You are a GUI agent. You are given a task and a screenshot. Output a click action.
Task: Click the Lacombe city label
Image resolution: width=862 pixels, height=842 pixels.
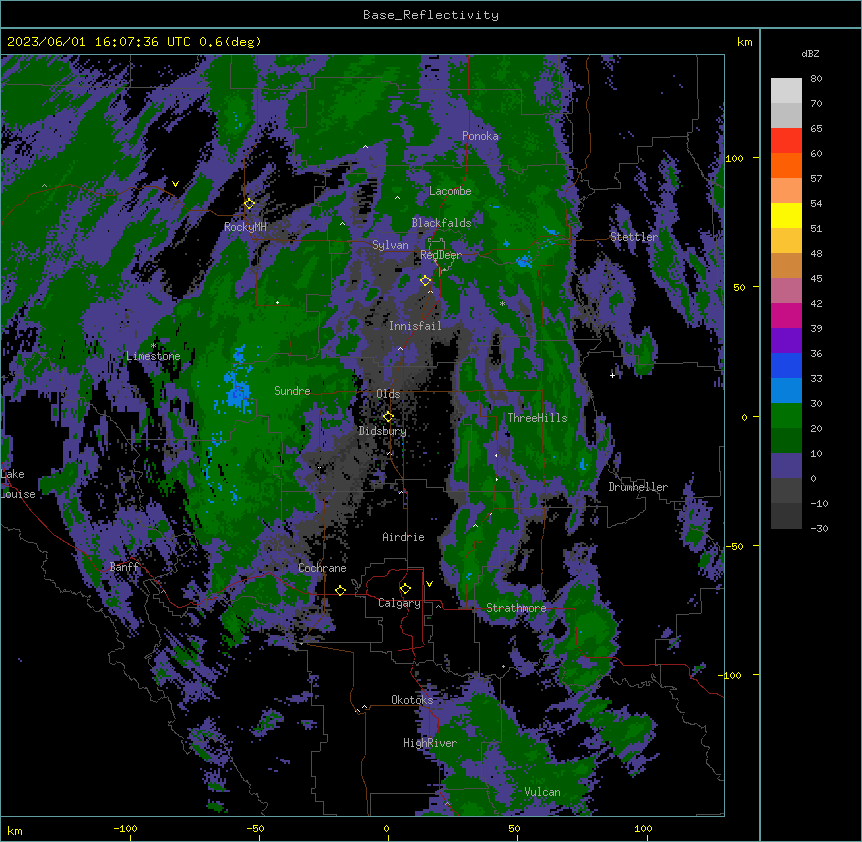tap(450, 191)
